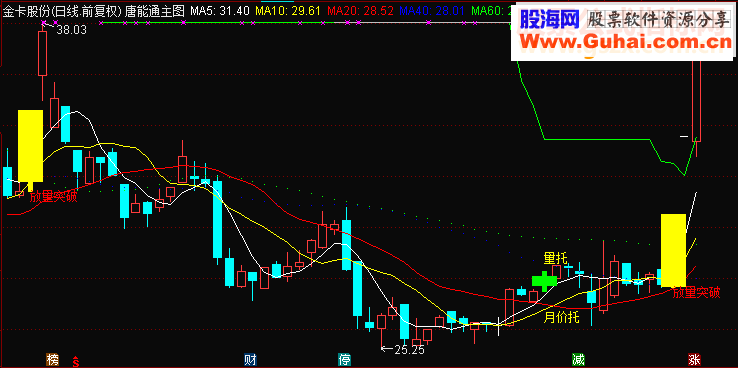Select the red MA20 indicator label
This screenshot has width=738, height=368.
pos(360,10)
